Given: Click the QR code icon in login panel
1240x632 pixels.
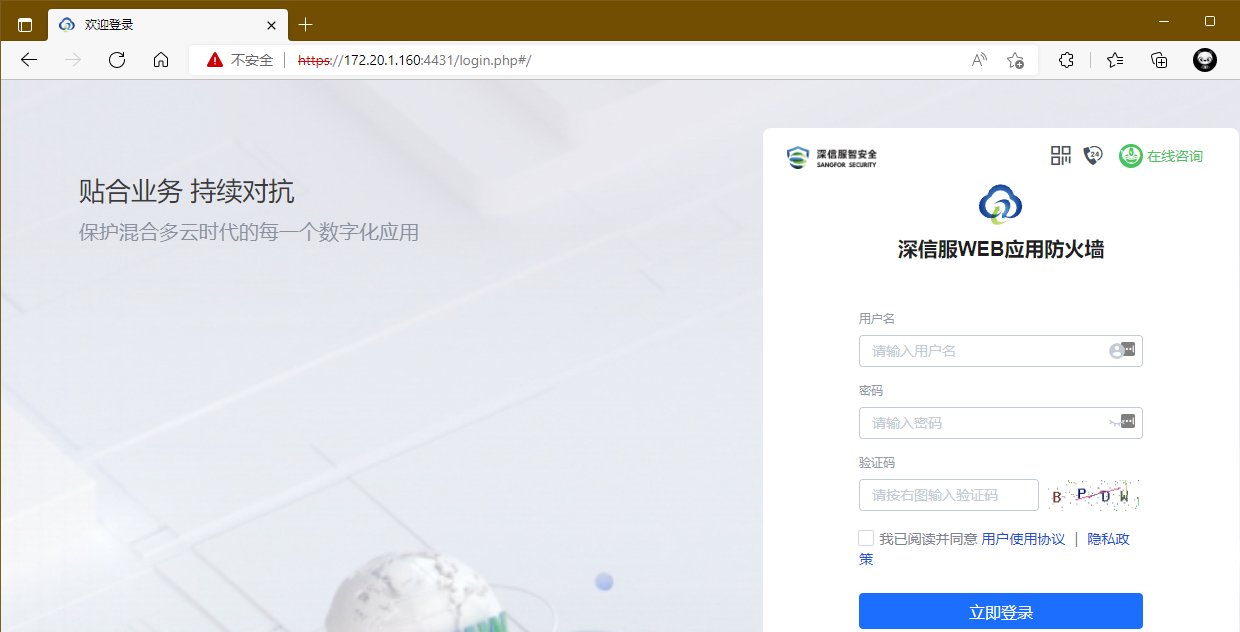Looking at the screenshot, I should 1060,155.
